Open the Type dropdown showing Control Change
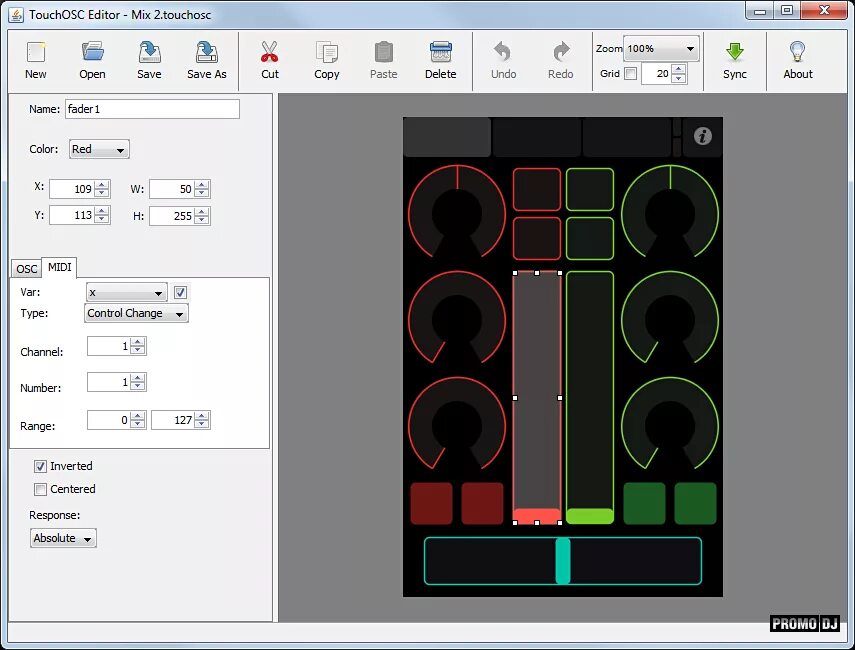This screenshot has width=855, height=650. pyautogui.click(x=136, y=314)
